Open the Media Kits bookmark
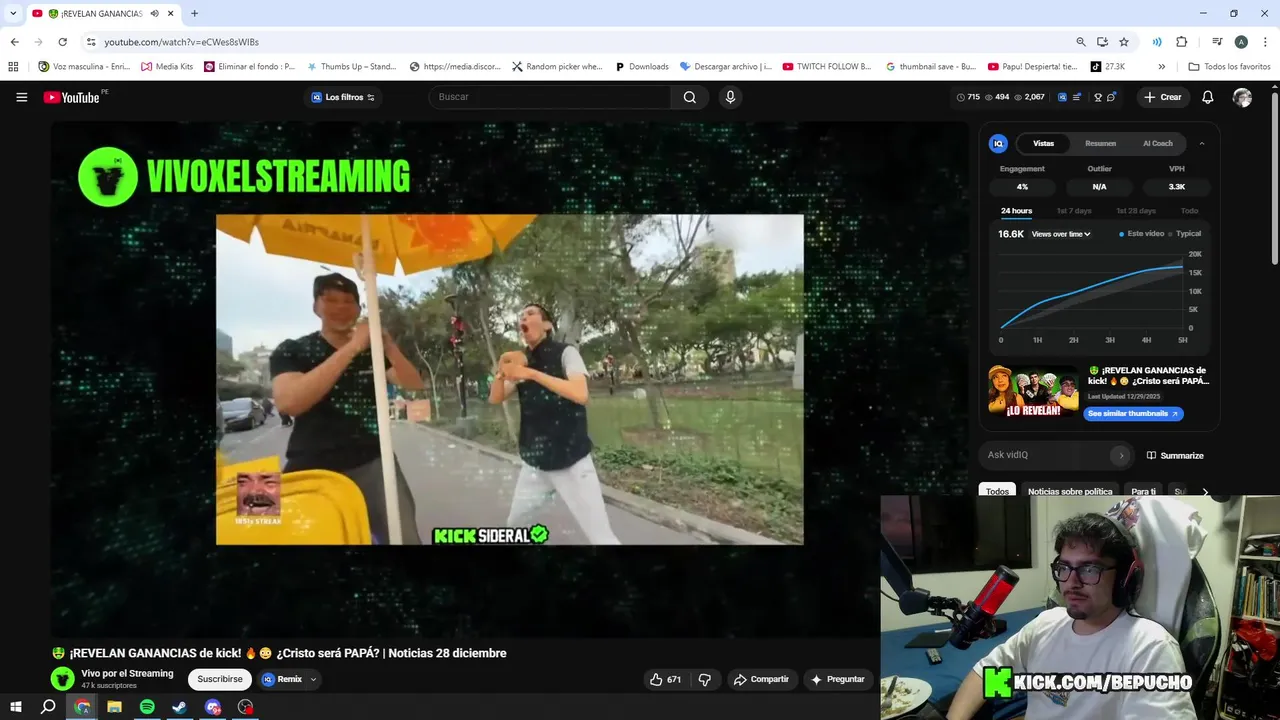The image size is (1280, 720). (167, 67)
